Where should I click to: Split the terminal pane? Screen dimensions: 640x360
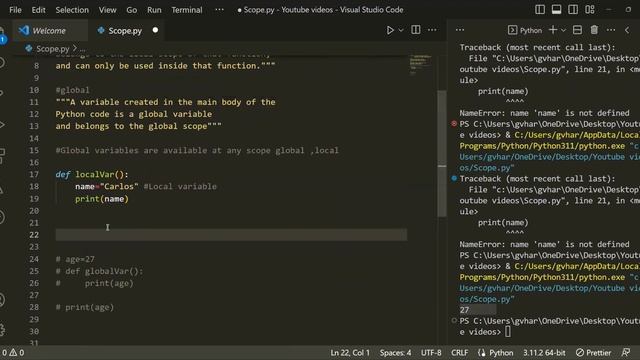(x=577, y=30)
